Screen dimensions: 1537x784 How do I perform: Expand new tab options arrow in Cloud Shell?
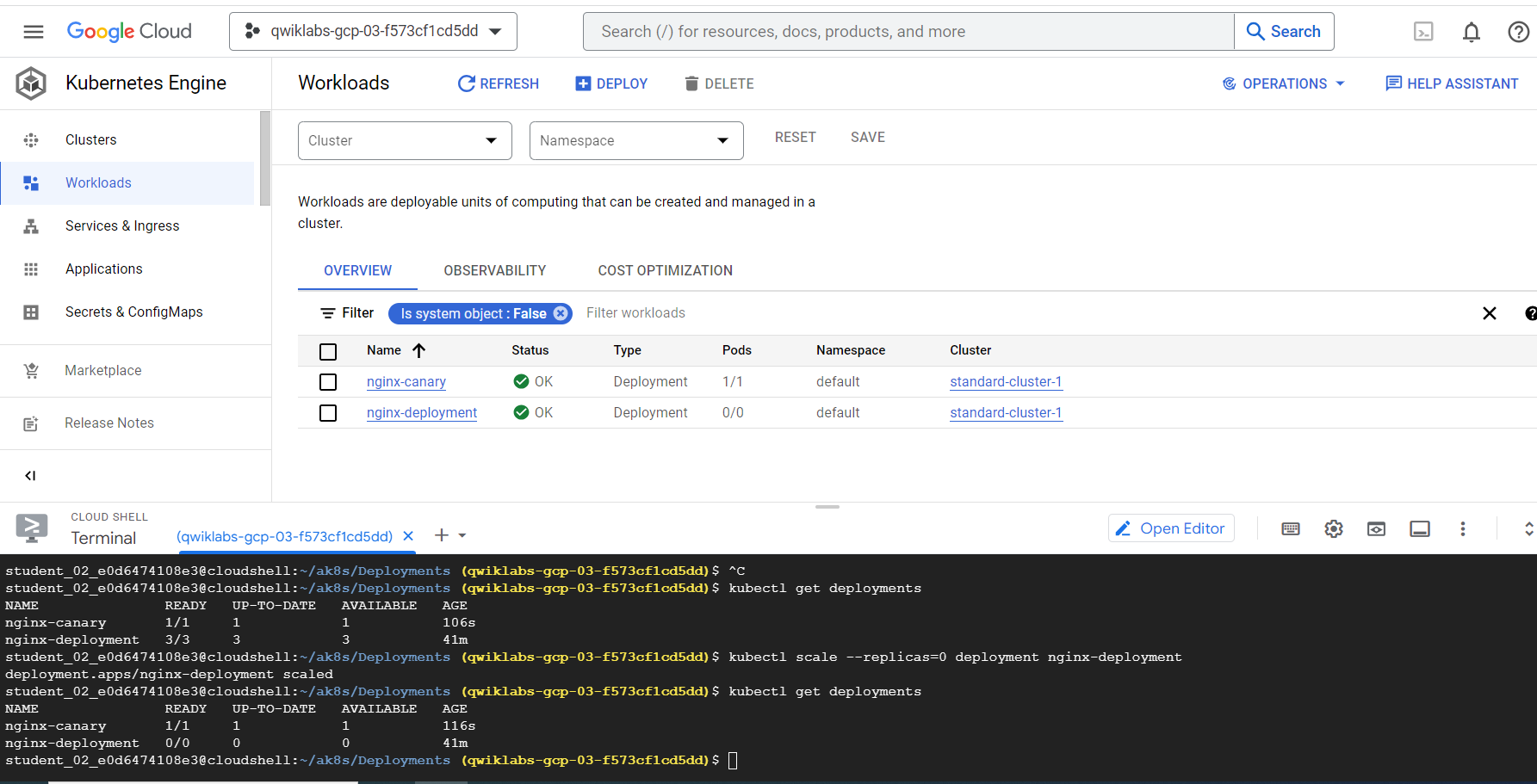pos(462,535)
